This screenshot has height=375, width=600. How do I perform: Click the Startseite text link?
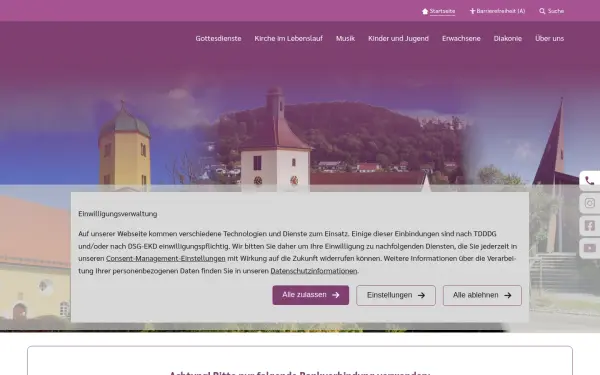click(442, 11)
